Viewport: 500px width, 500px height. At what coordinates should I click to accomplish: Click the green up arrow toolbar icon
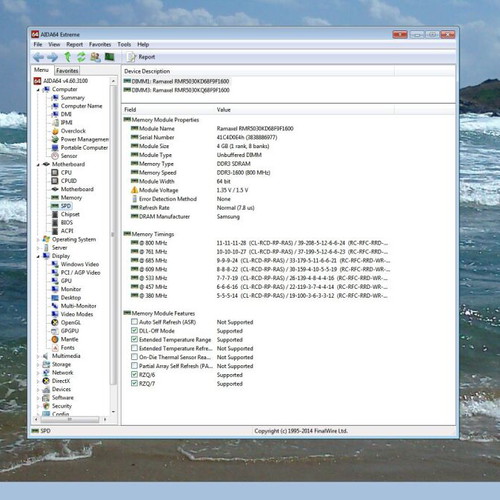(x=67, y=57)
